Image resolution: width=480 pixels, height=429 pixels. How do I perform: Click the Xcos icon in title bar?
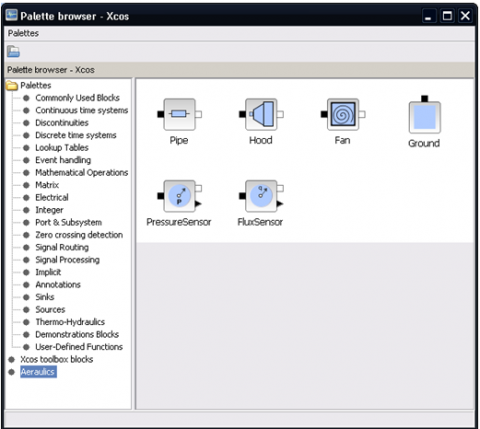point(12,15)
